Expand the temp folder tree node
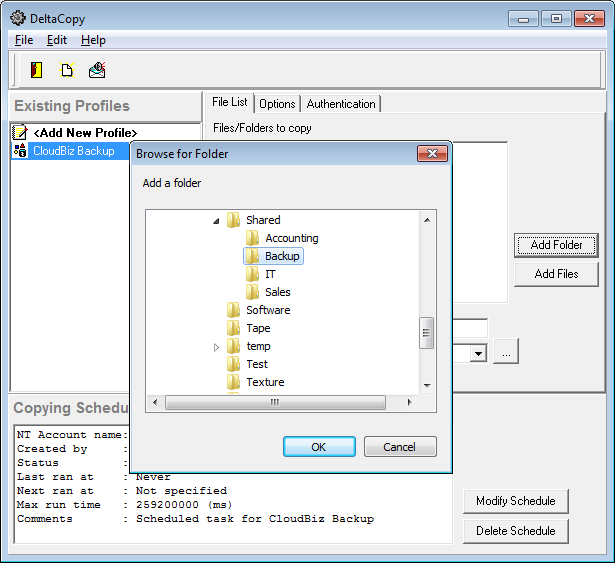This screenshot has height=563, width=615. (217, 347)
